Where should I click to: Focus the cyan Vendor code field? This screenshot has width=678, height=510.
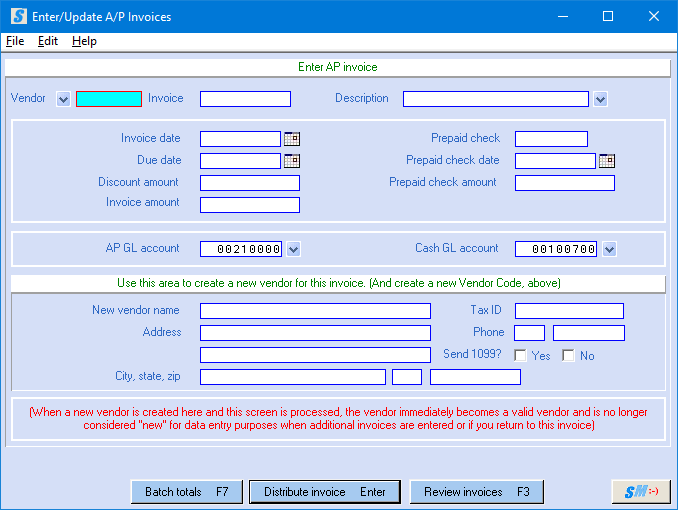tap(109, 99)
